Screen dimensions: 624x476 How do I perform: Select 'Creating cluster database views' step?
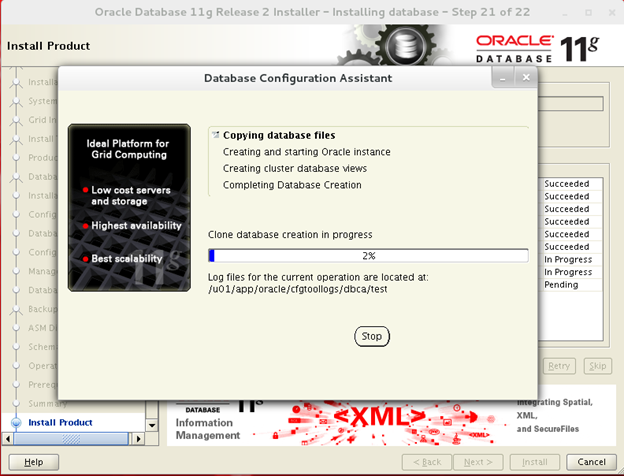(295, 169)
